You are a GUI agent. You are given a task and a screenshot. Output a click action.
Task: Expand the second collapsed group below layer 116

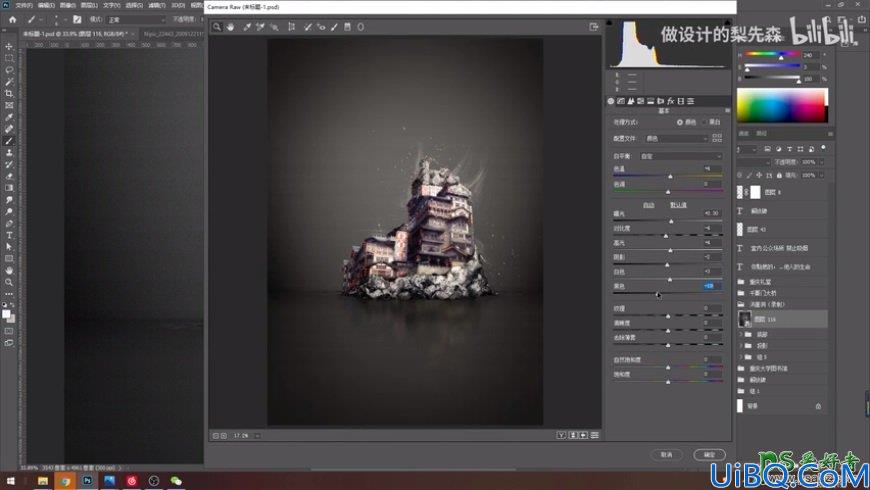pyautogui.click(x=741, y=345)
